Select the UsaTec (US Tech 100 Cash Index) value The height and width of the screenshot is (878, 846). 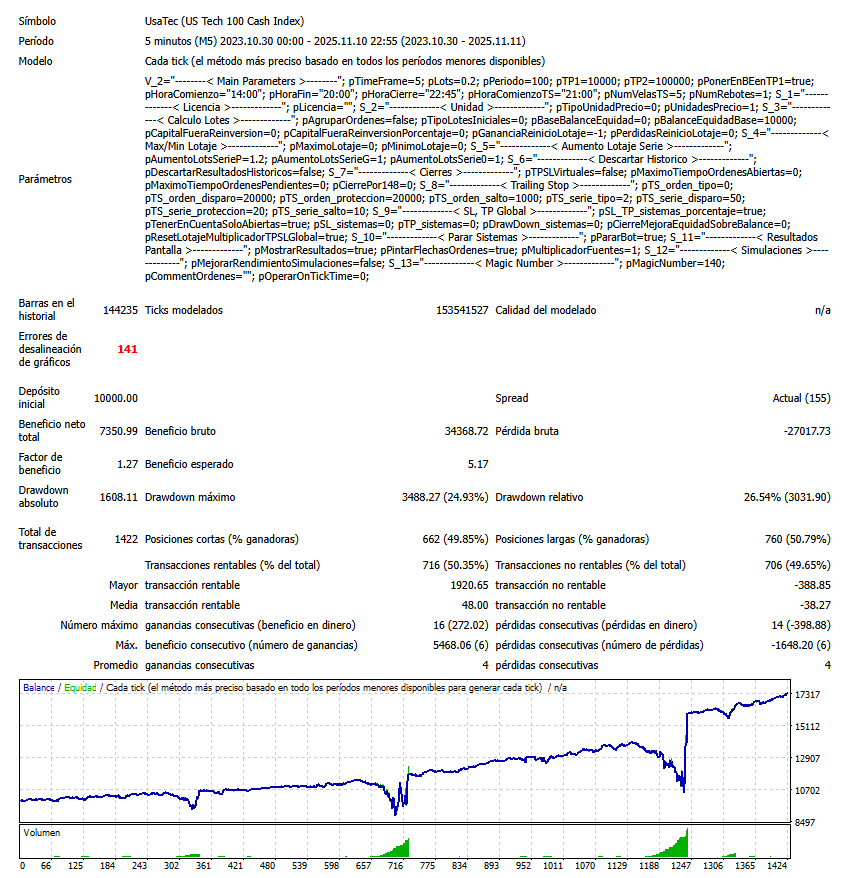click(x=225, y=20)
